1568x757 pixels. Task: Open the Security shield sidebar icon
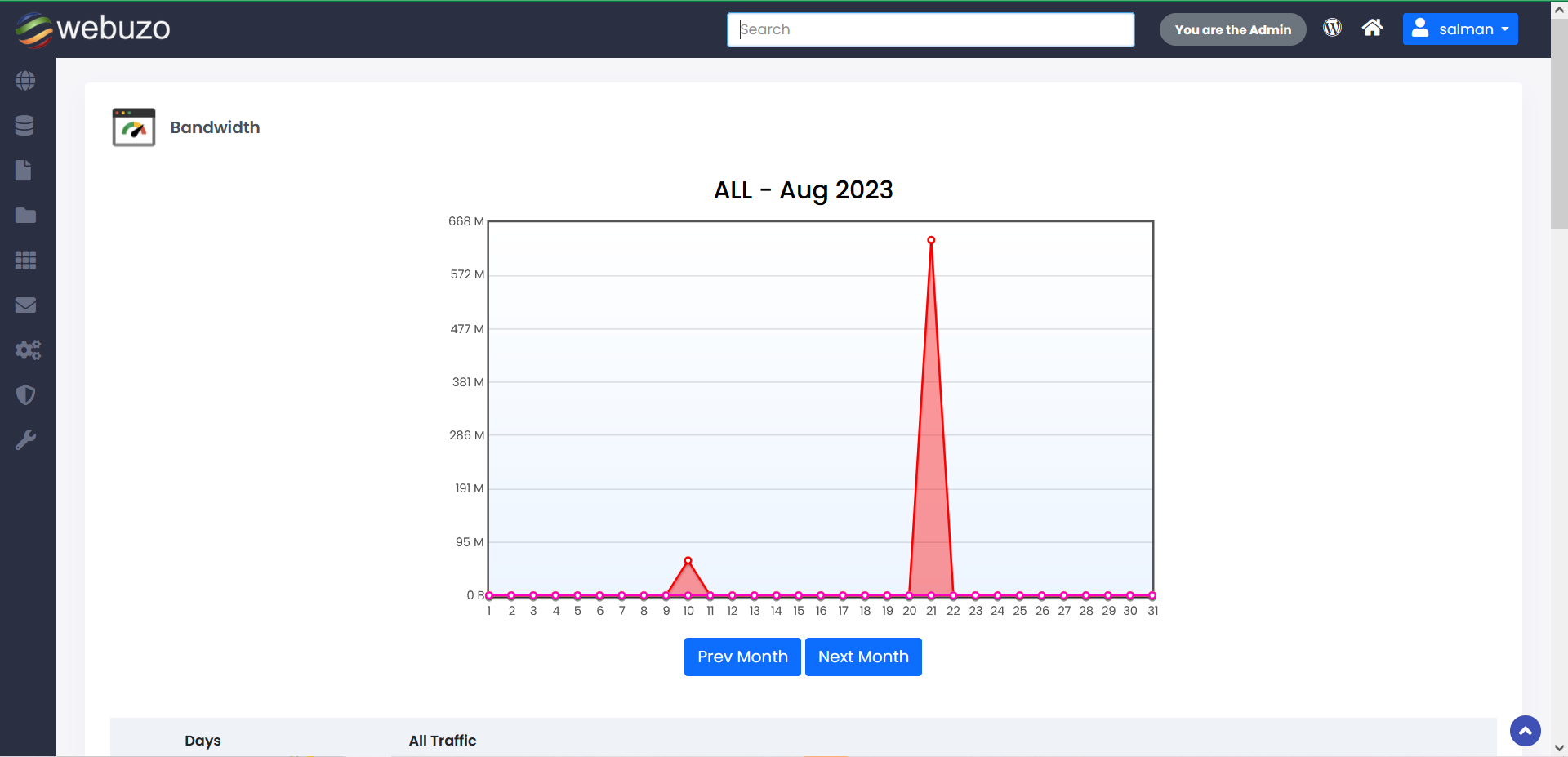25,395
